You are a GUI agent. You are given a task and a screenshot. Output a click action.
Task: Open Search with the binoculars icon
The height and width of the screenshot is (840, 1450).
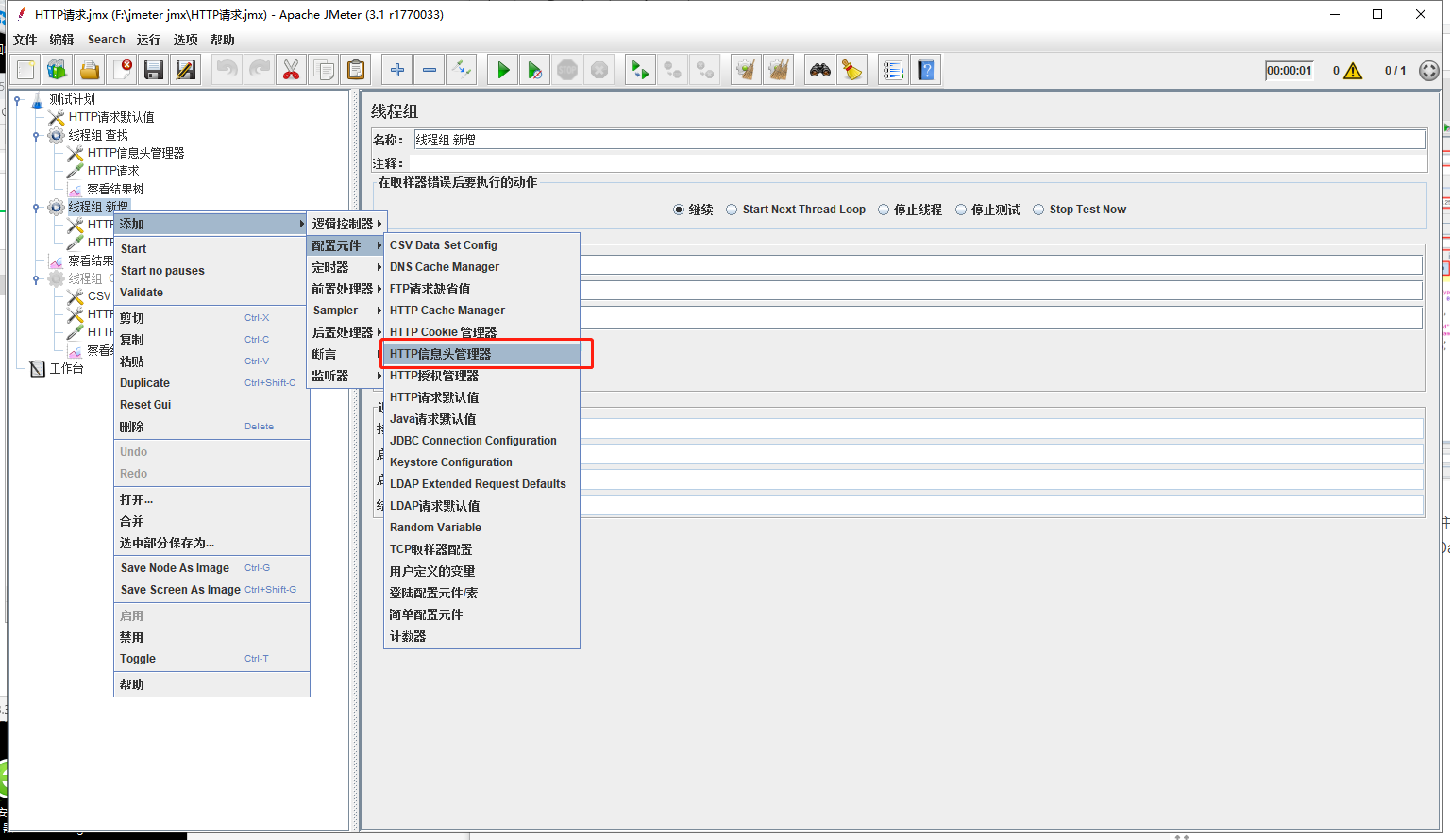820,70
